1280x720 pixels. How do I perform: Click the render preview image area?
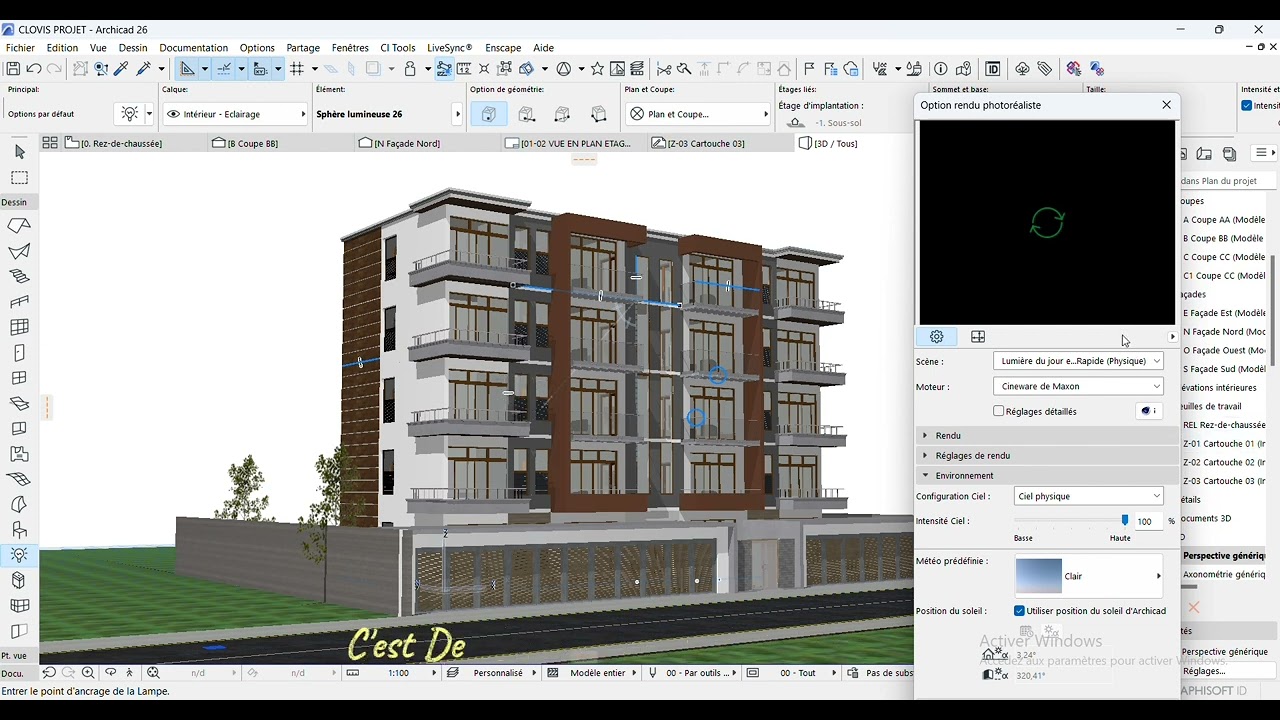(x=1047, y=222)
